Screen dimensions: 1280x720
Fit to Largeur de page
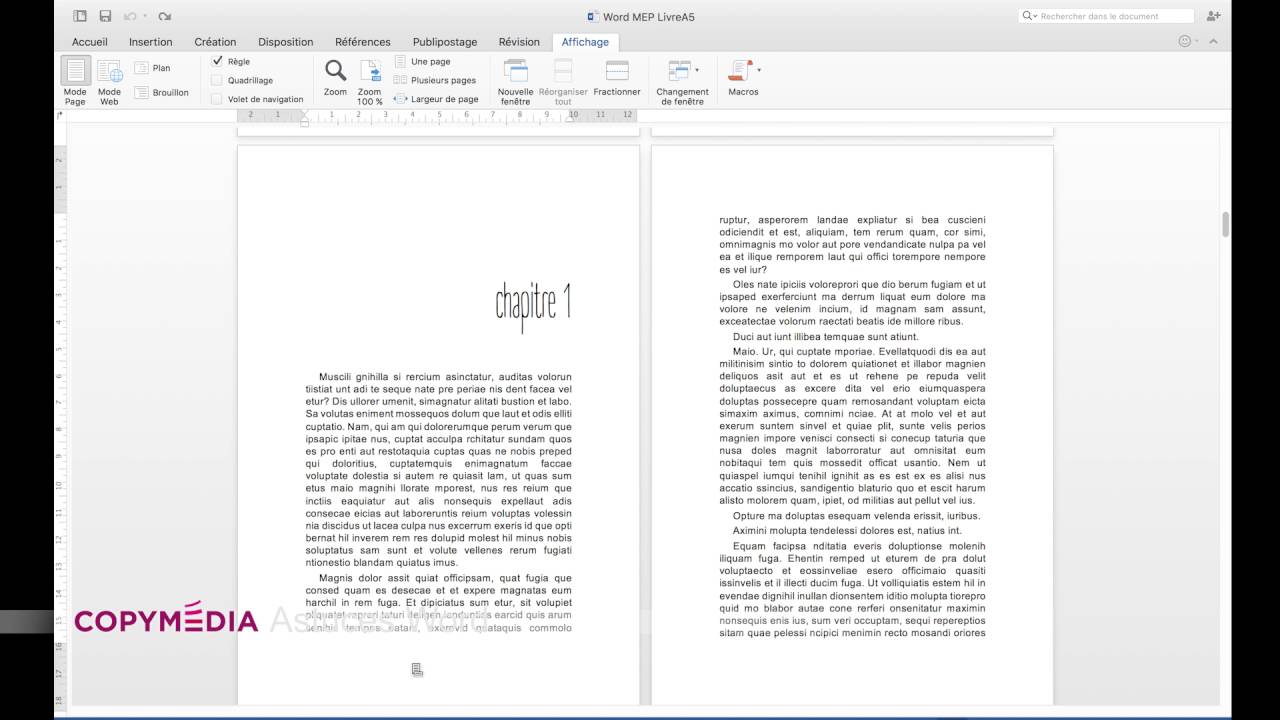(436, 99)
